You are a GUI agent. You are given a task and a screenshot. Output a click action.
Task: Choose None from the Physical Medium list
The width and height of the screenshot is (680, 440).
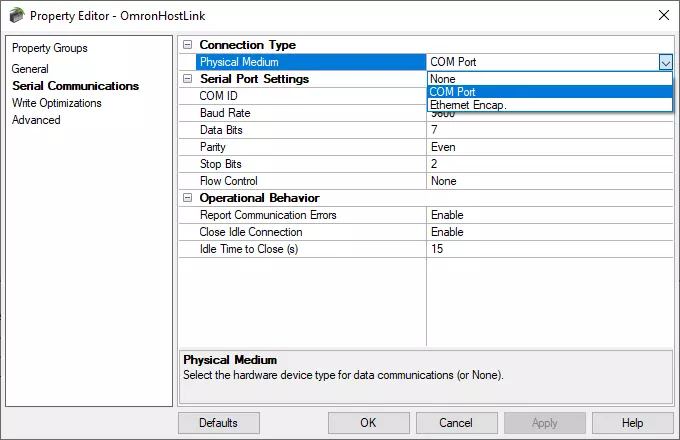[549, 79]
